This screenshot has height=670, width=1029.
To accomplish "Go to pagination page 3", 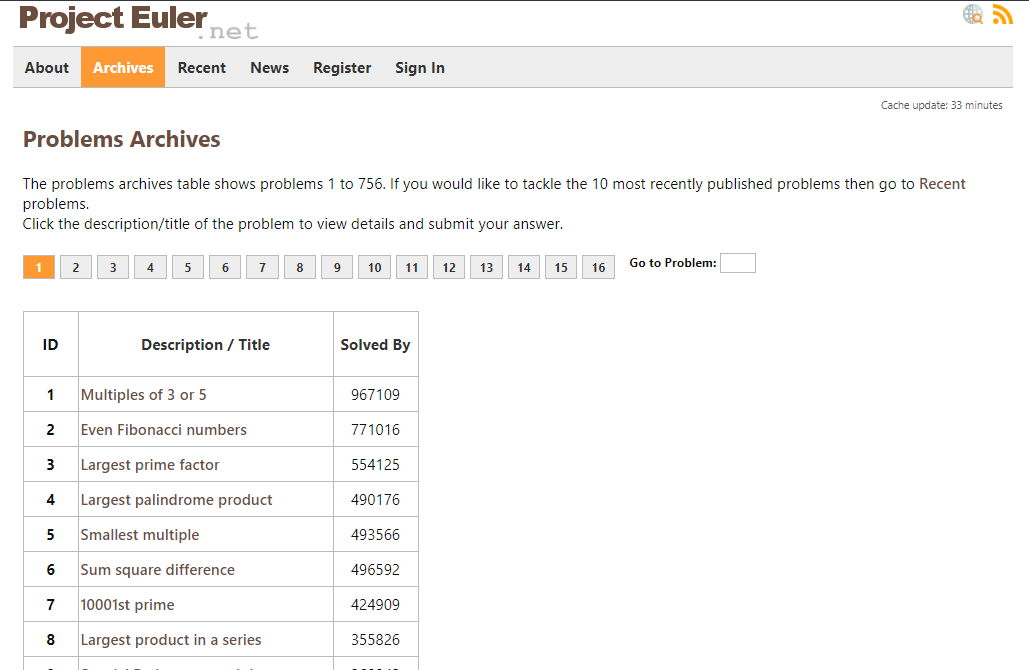I will pos(113,267).
